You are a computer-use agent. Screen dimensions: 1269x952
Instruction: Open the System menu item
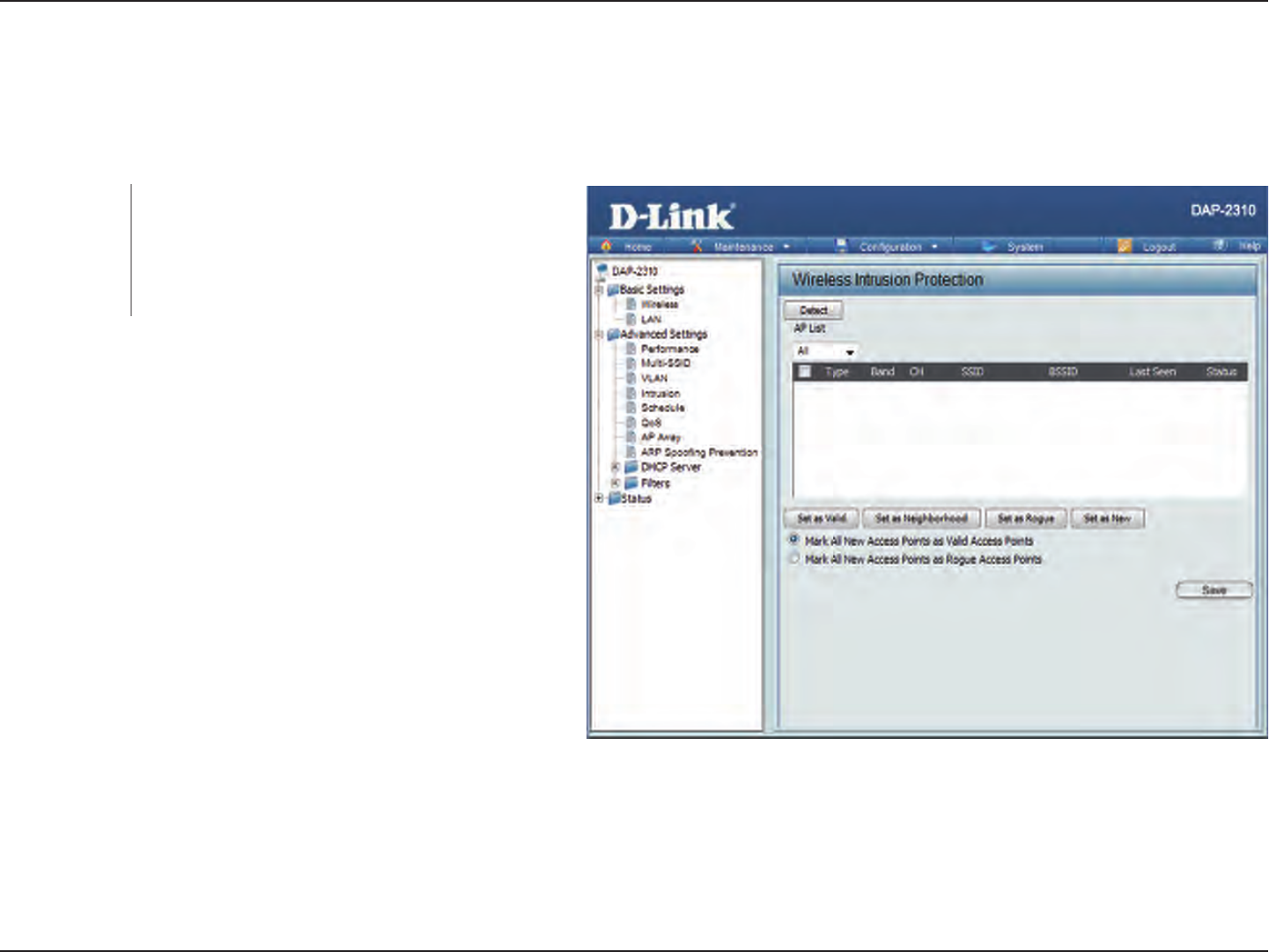coord(1025,247)
